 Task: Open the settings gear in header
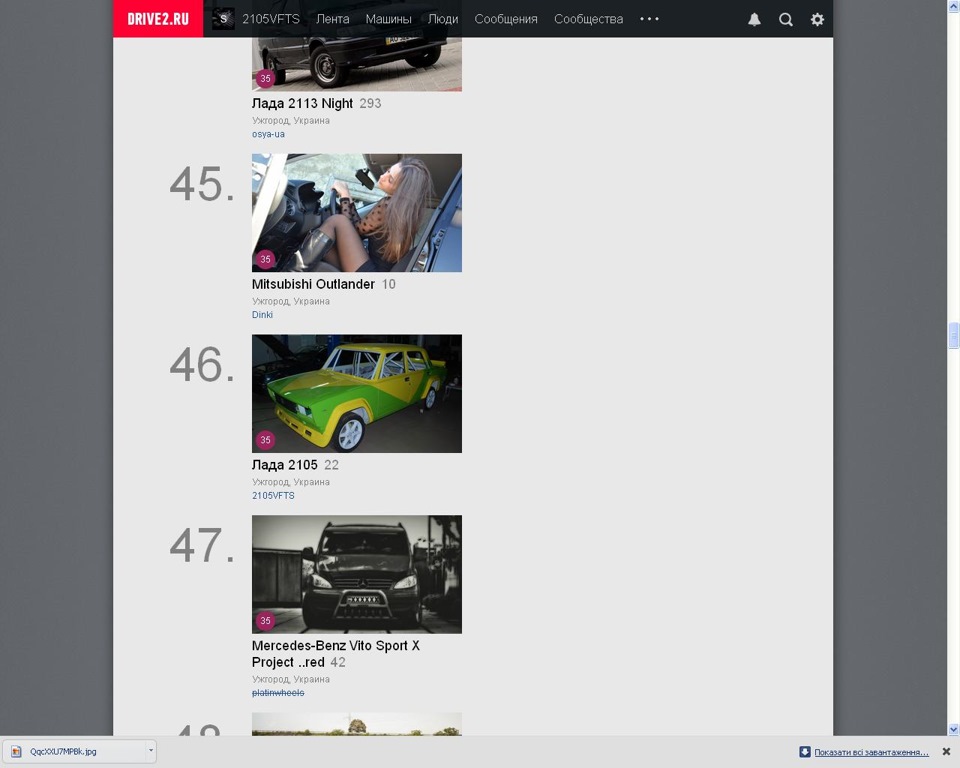pos(817,20)
